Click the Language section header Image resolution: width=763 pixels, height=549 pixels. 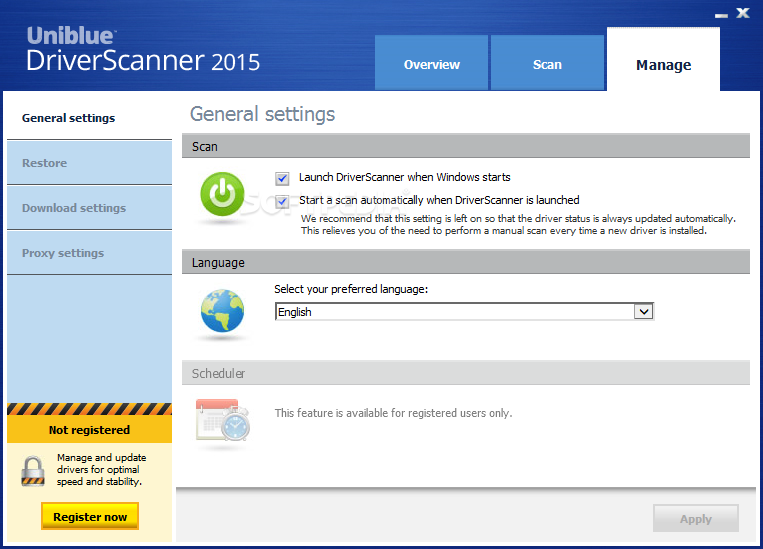tap(466, 262)
